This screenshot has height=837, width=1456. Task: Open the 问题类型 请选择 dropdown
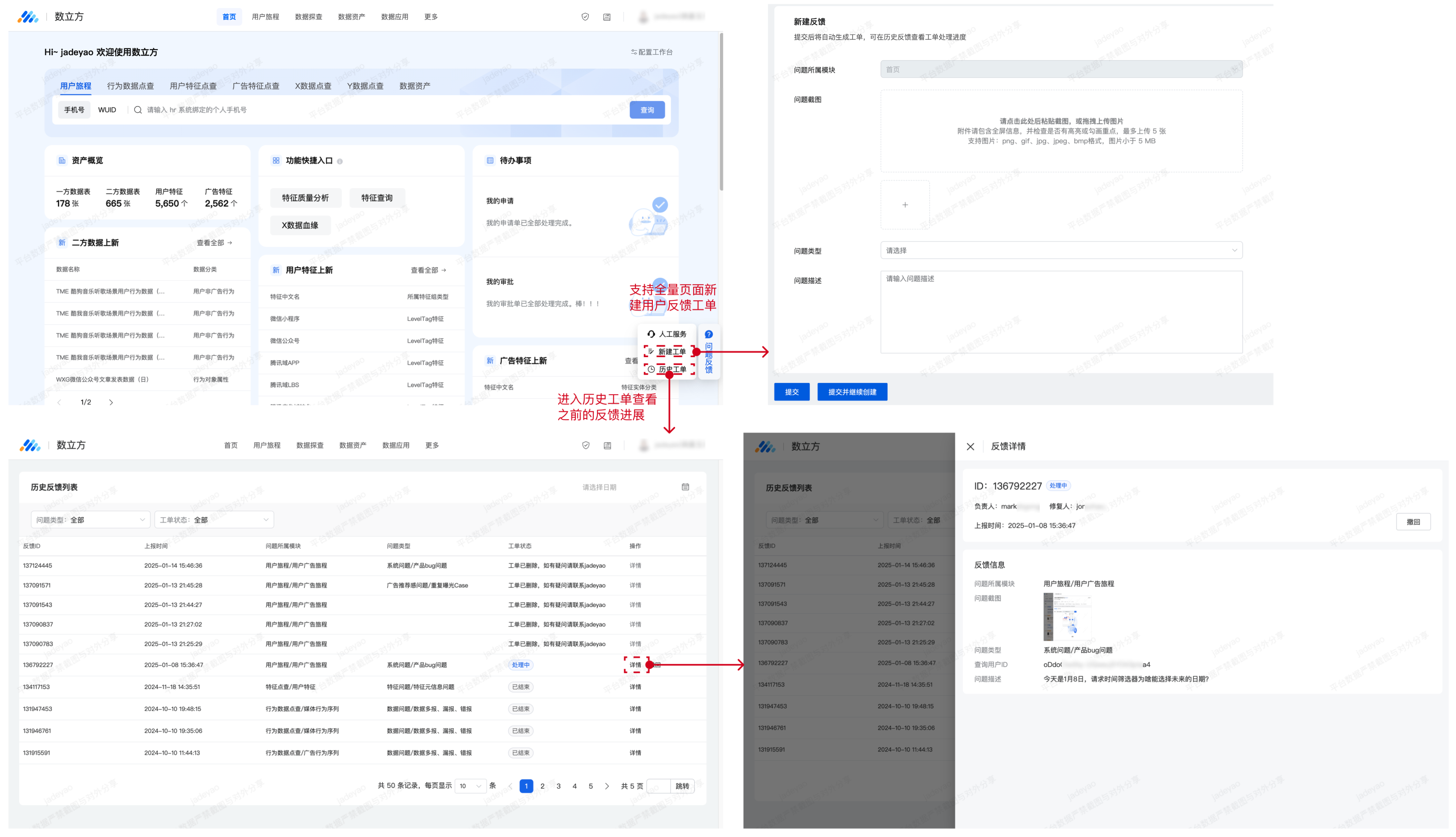point(1061,251)
